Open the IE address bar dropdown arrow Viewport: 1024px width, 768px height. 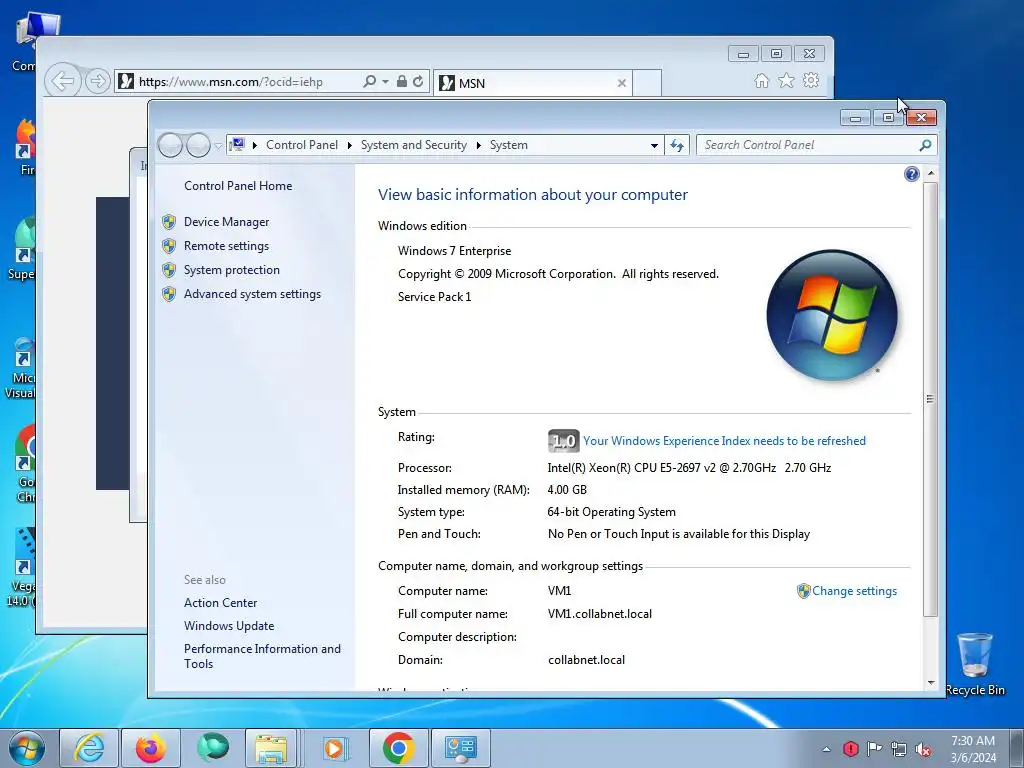click(x=385, y=82)
